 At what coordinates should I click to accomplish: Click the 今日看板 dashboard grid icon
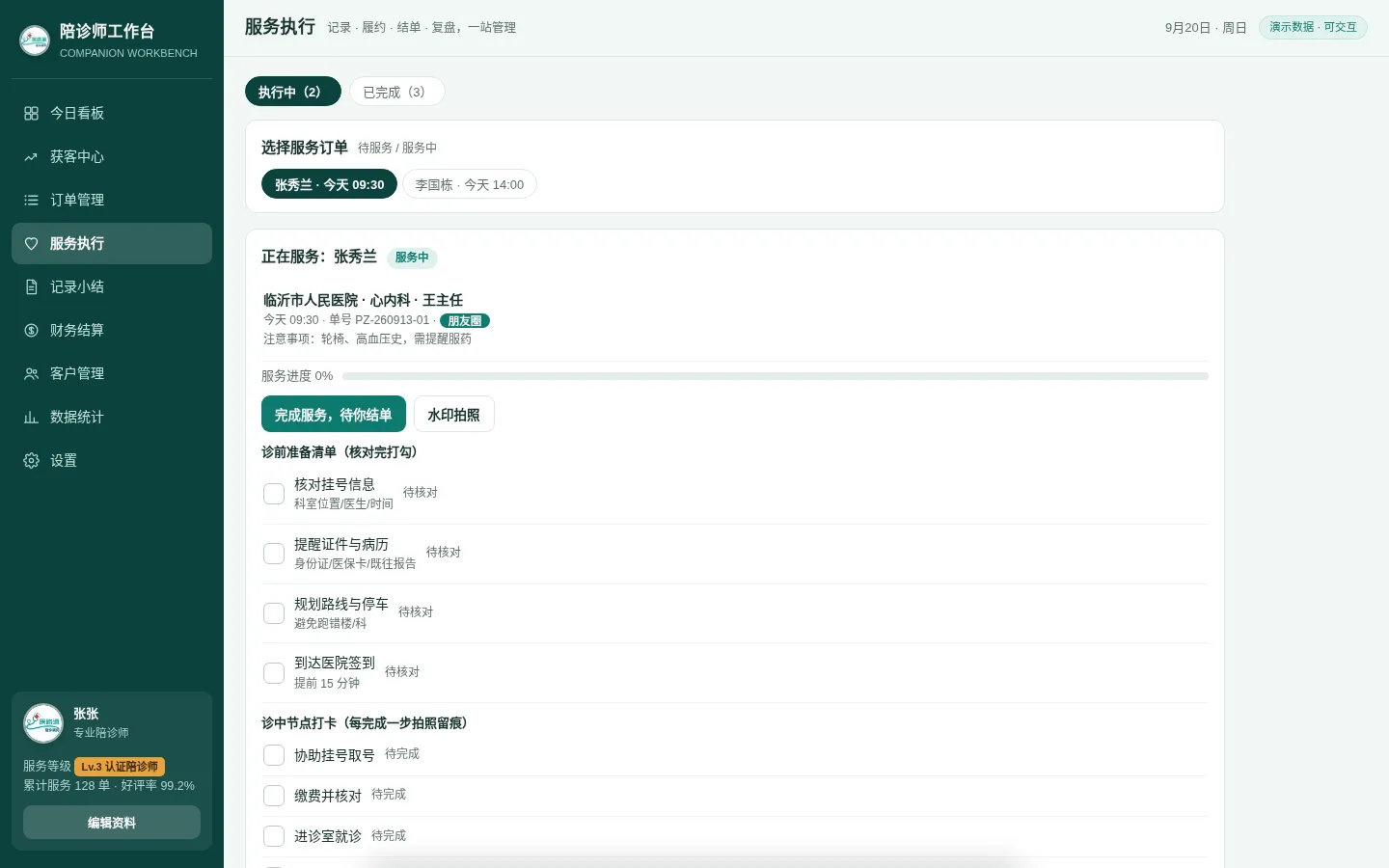click(31, 113)
